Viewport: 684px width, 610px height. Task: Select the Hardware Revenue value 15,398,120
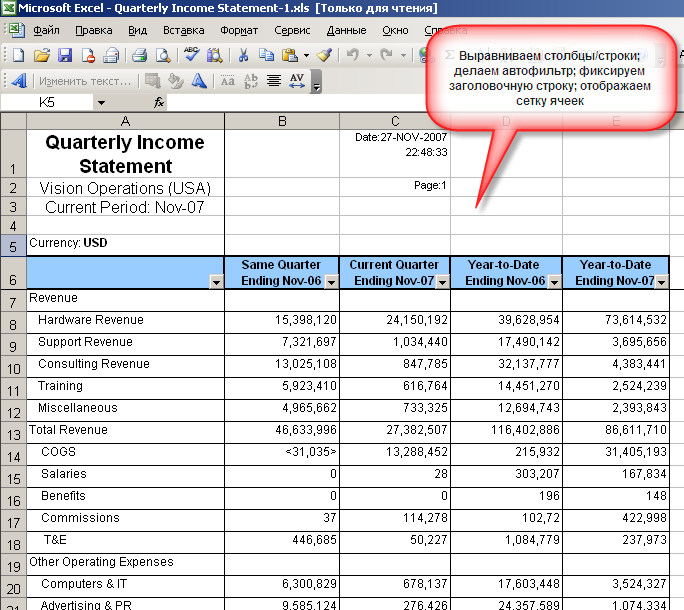point(282,322)
